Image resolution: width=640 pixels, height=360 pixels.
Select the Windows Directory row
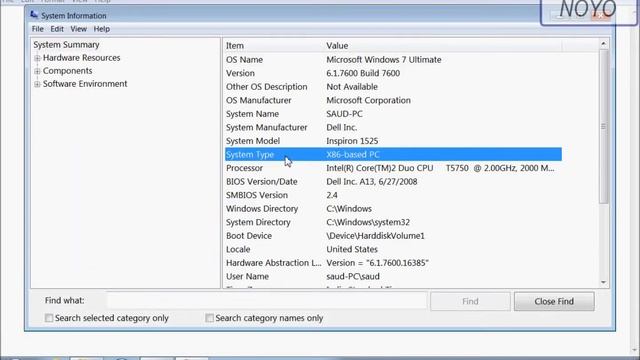[393, 209]
